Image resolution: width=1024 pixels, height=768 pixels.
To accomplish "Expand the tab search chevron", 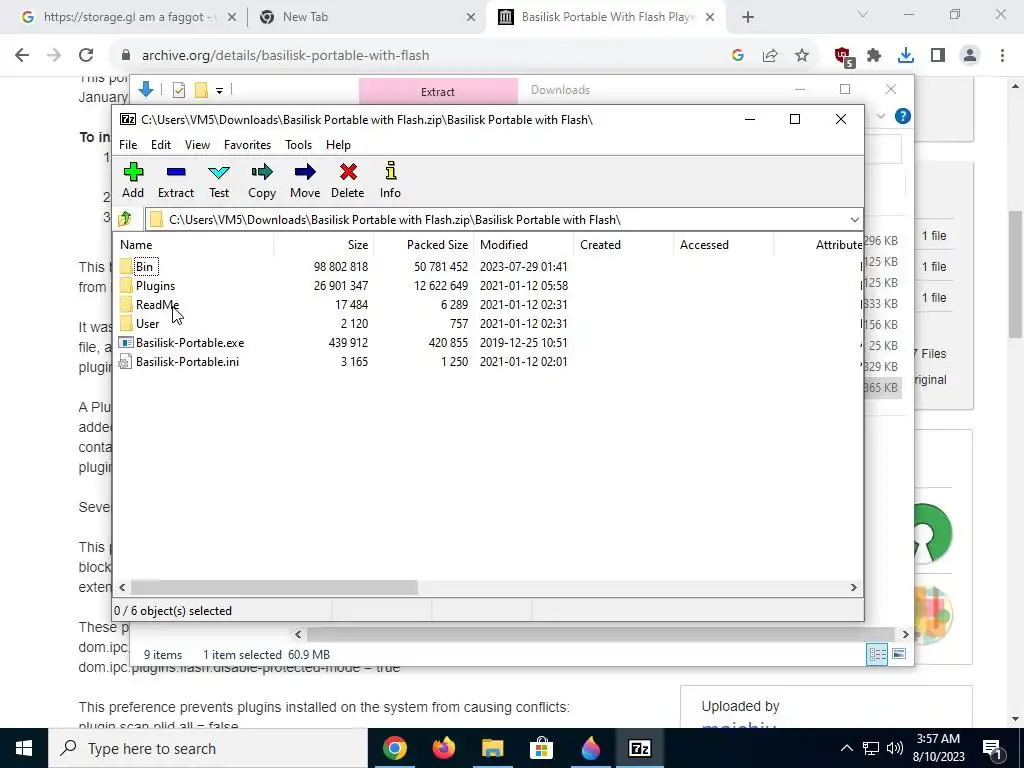I will coord(863,14).
